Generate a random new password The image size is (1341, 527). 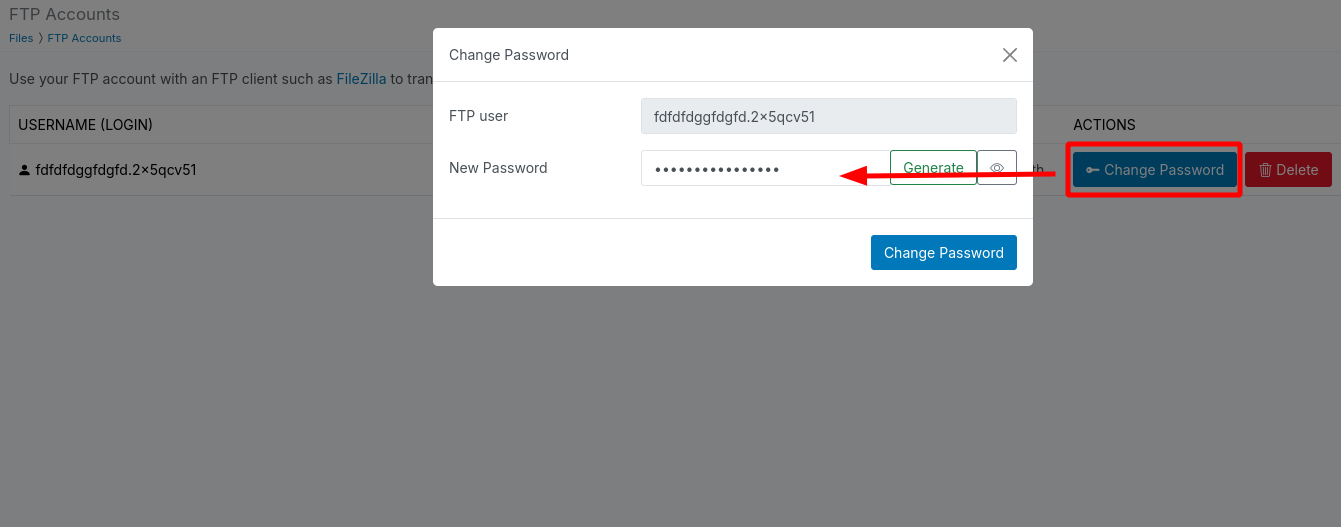pyautogui.click(x=933, y=168)
